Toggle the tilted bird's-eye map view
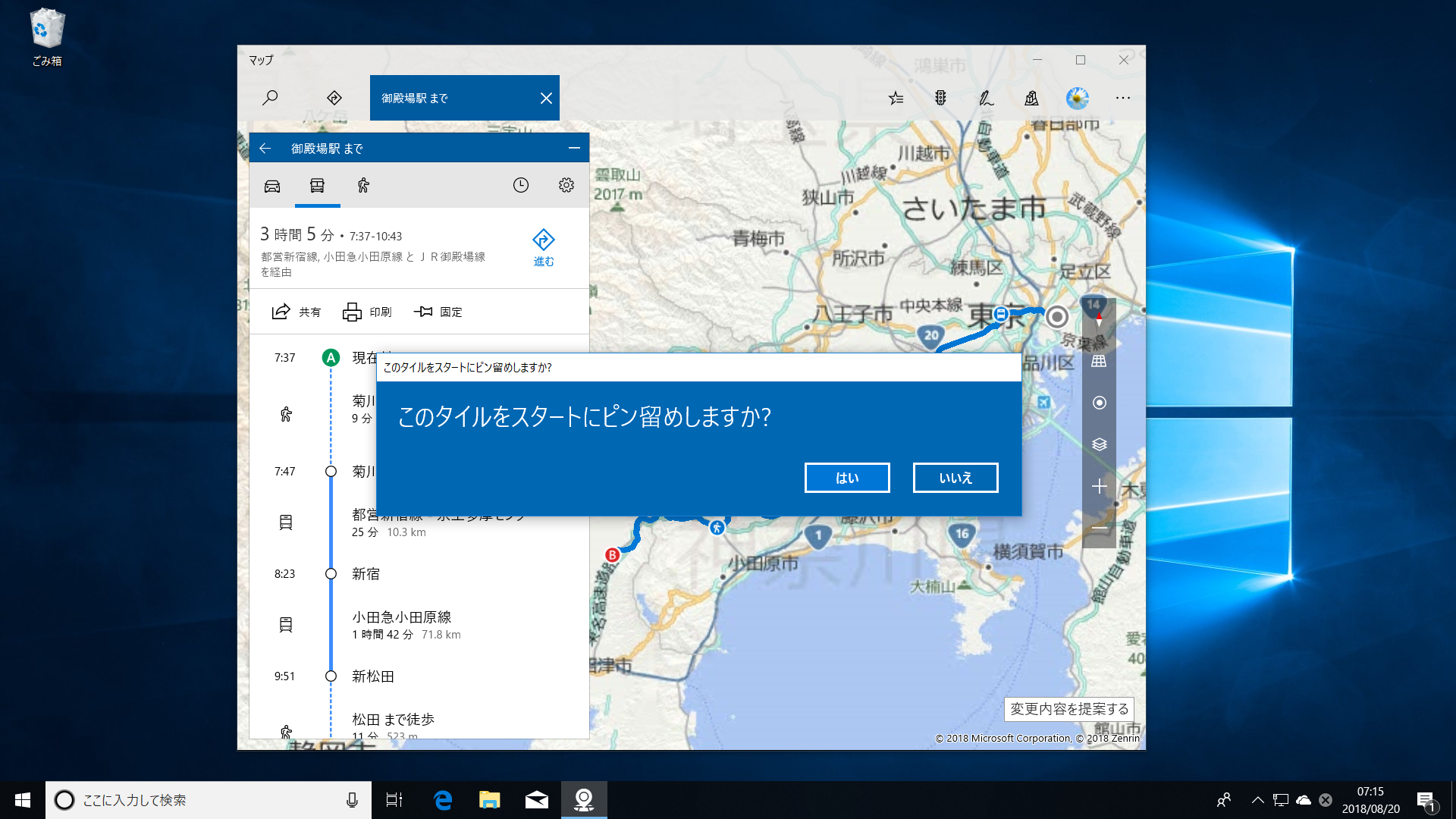 pyautogui.click(x=1099, y=362)
